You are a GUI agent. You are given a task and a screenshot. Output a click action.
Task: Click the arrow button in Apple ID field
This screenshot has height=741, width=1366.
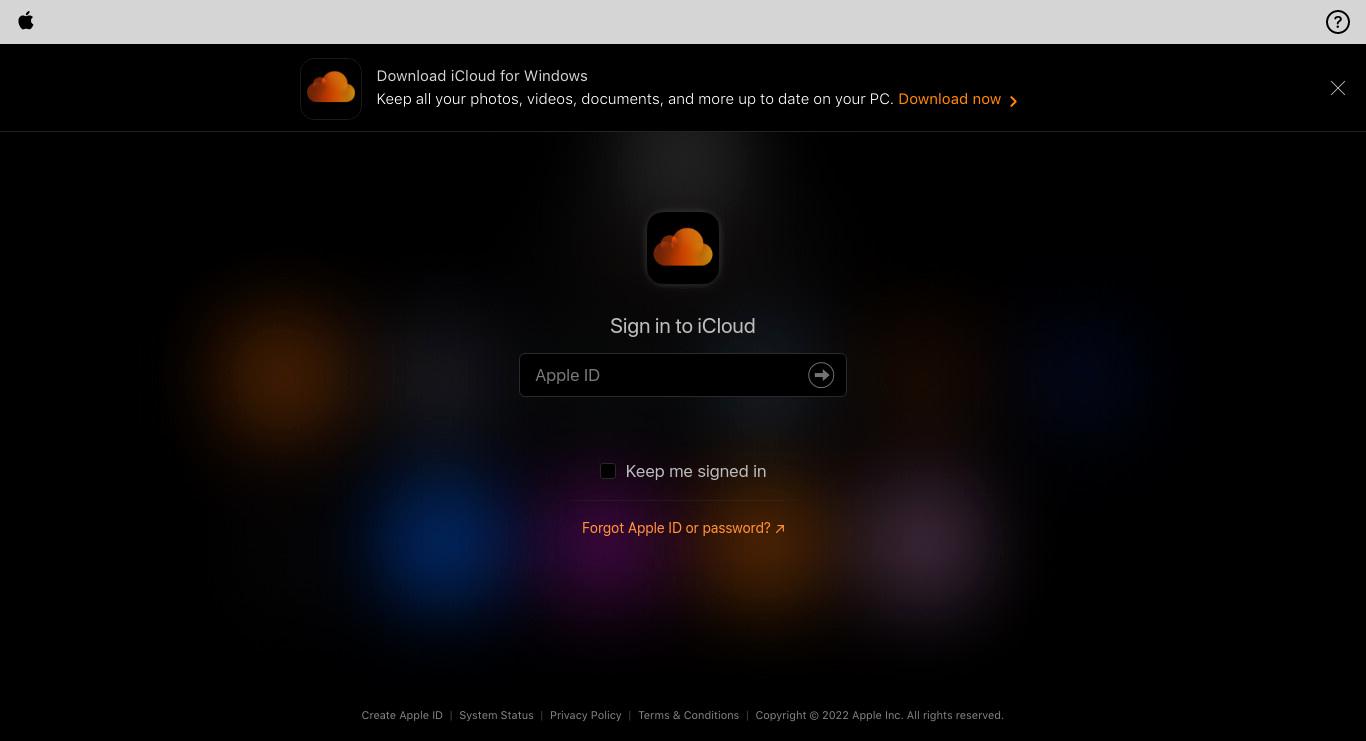point(821,375)
